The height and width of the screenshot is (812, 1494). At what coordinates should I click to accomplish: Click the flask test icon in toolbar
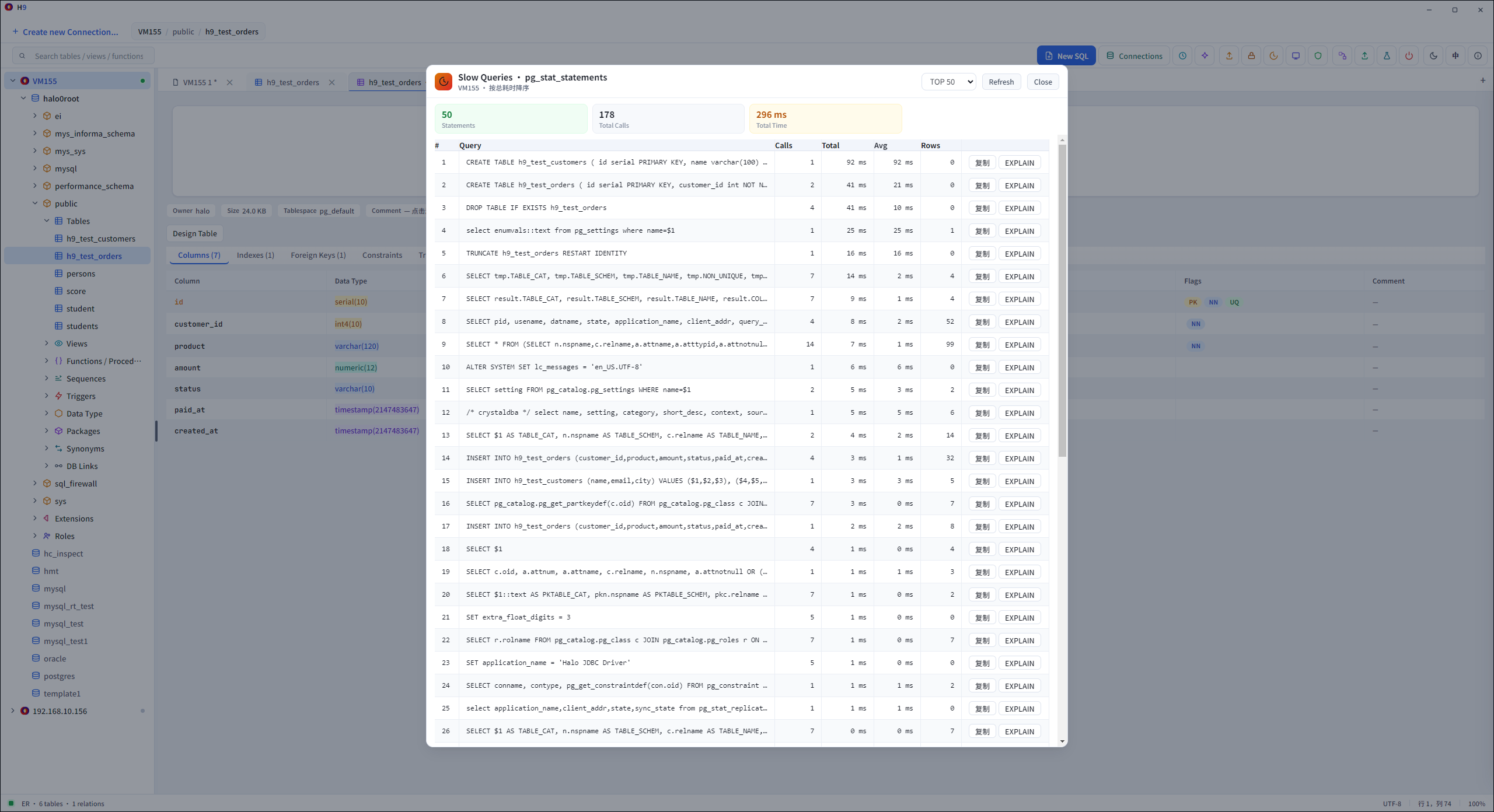tap(1387, 56)
